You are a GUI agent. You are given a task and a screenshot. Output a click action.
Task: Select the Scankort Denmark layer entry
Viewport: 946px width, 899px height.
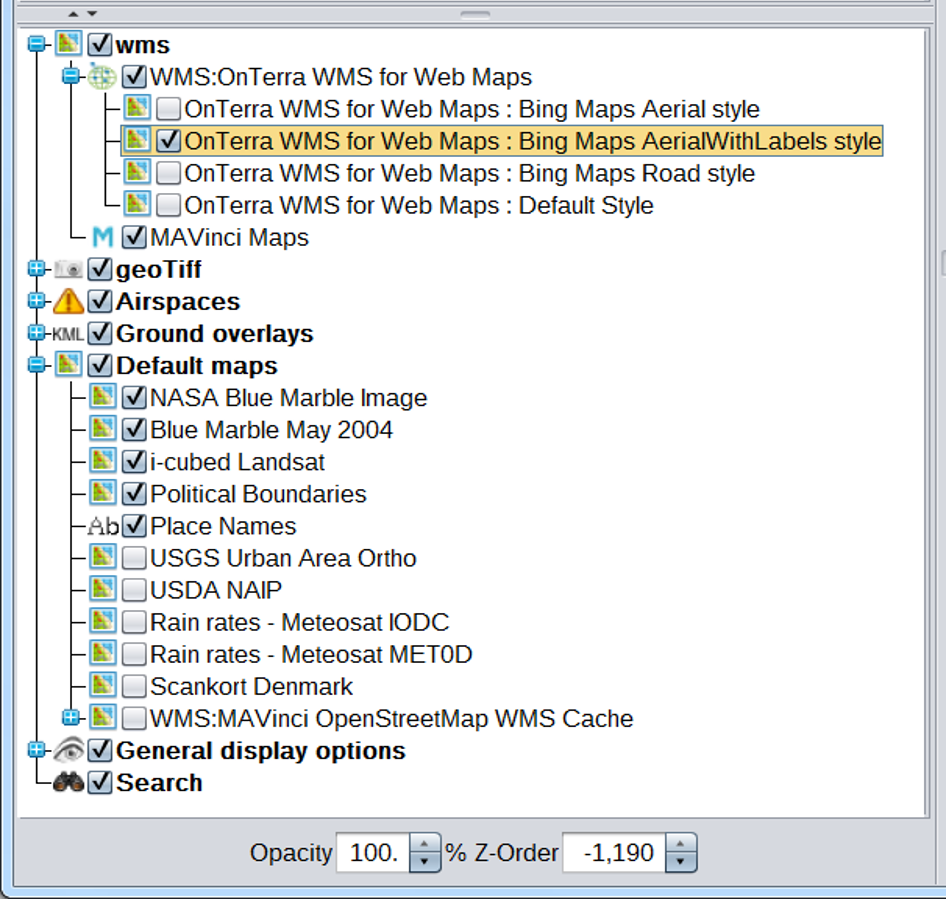[x=251, y=687]
